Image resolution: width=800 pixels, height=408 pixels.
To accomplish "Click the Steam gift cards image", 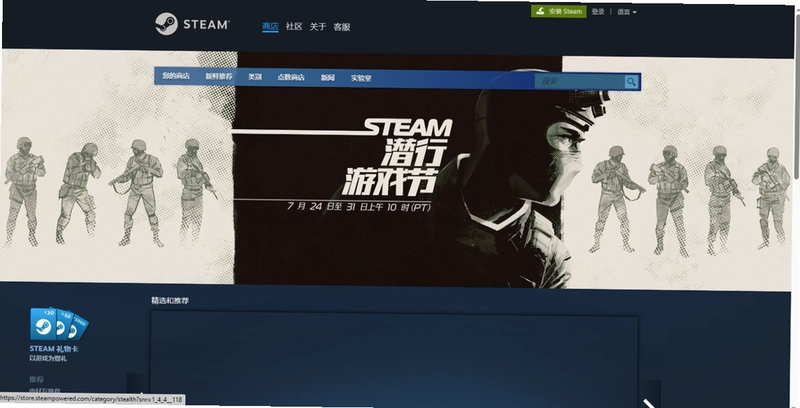I will click(59, 324).
